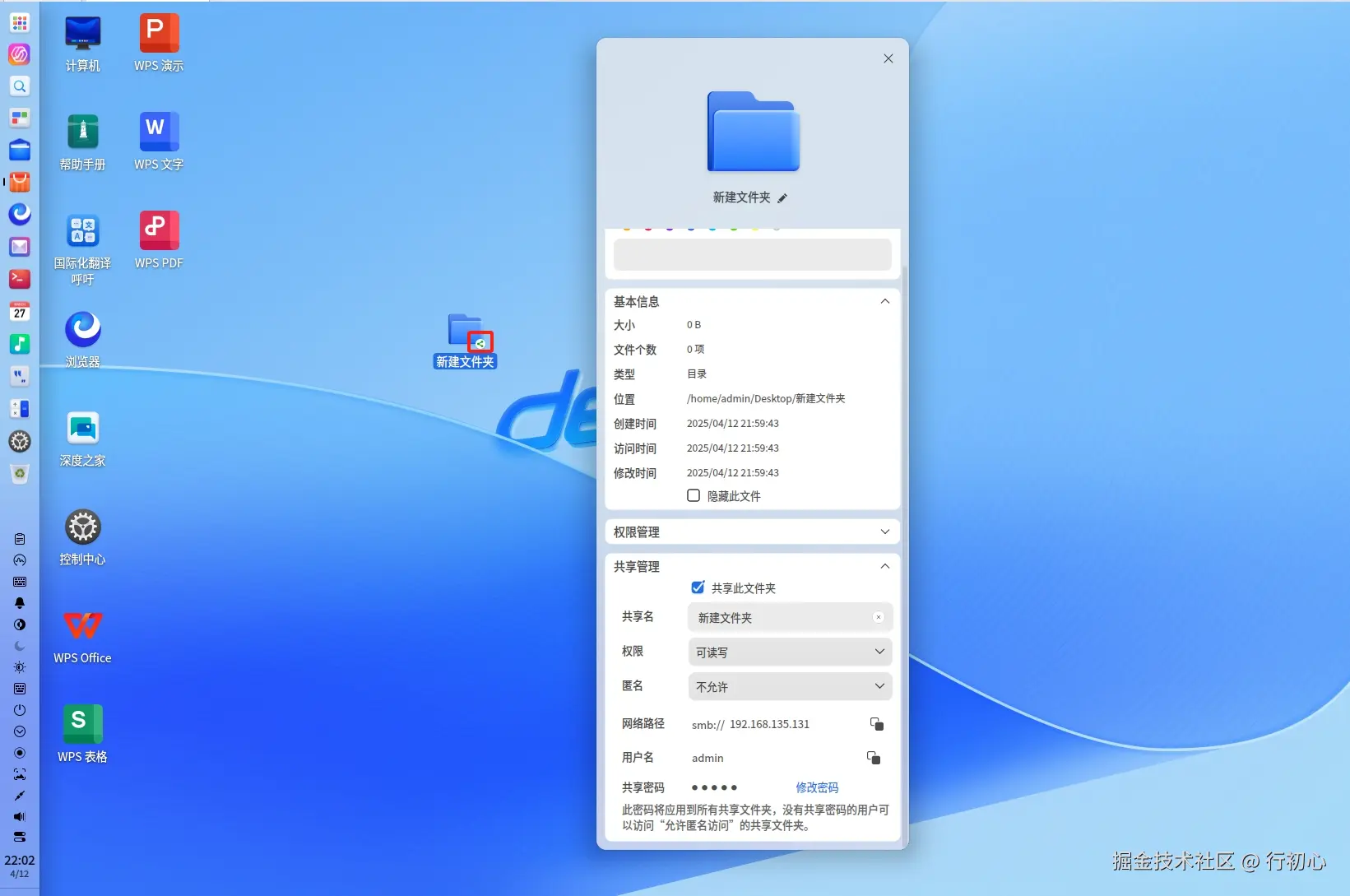This screenshot has height=896, width=1350.
Task: Select the 新建文件夹 folder on the desktop
Action: point(466,341)
